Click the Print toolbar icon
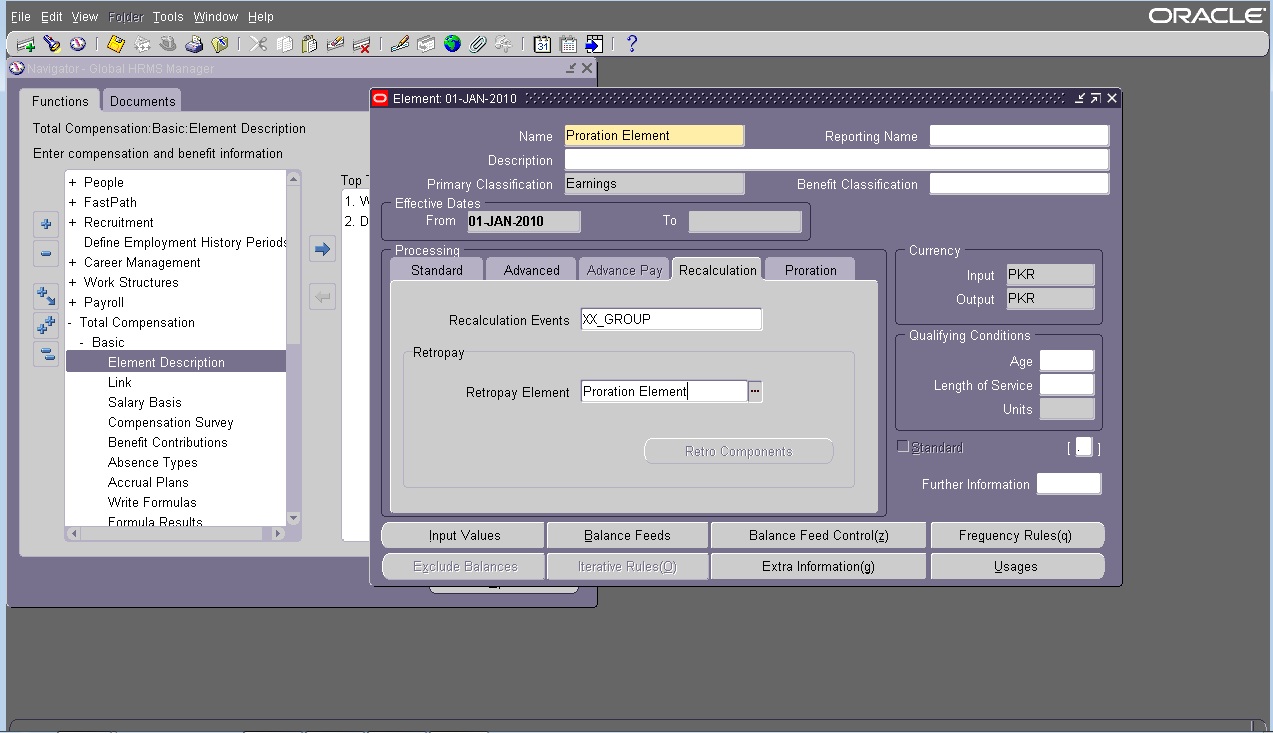Image resolution: width=1273 pixels, height=733 pixels. [x=194, y=44]
